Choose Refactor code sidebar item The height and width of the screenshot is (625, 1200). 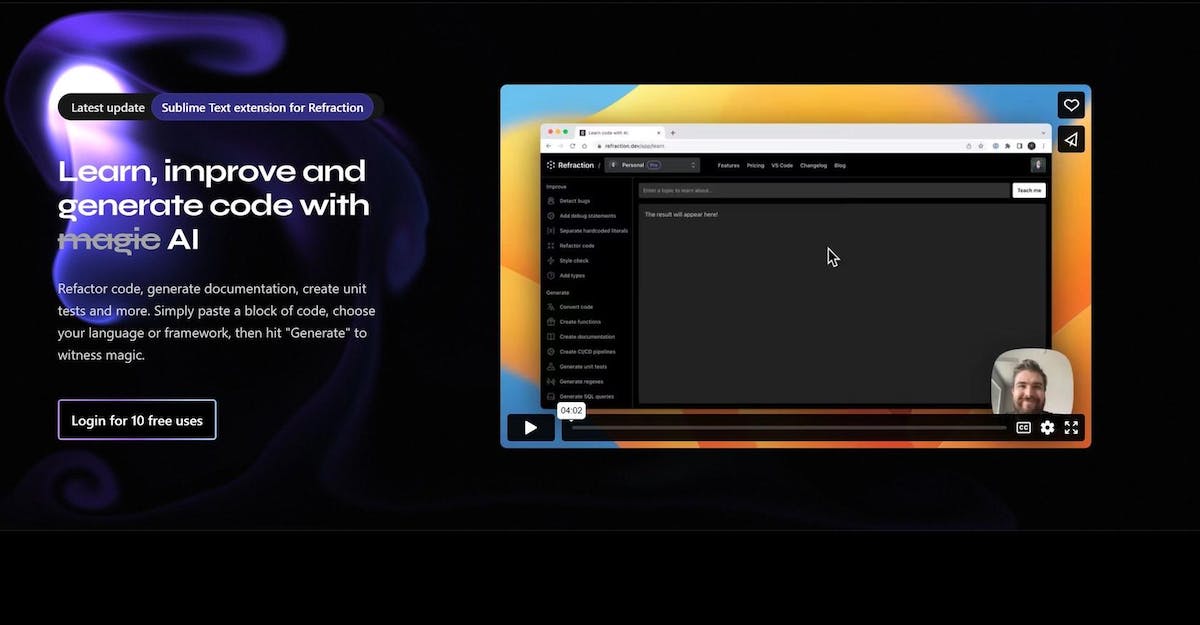[576, 246]
